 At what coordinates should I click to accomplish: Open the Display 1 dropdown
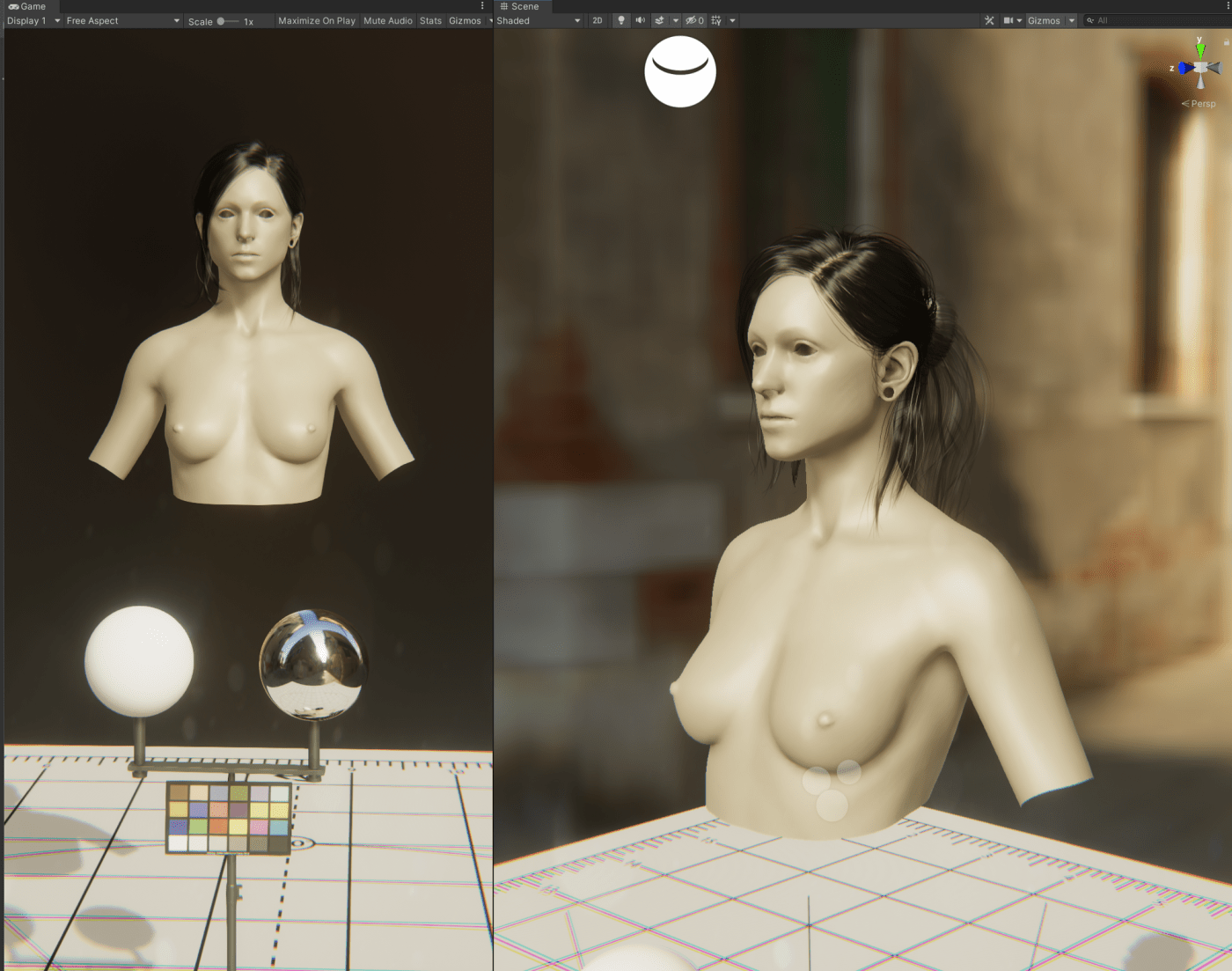point(33,20)
